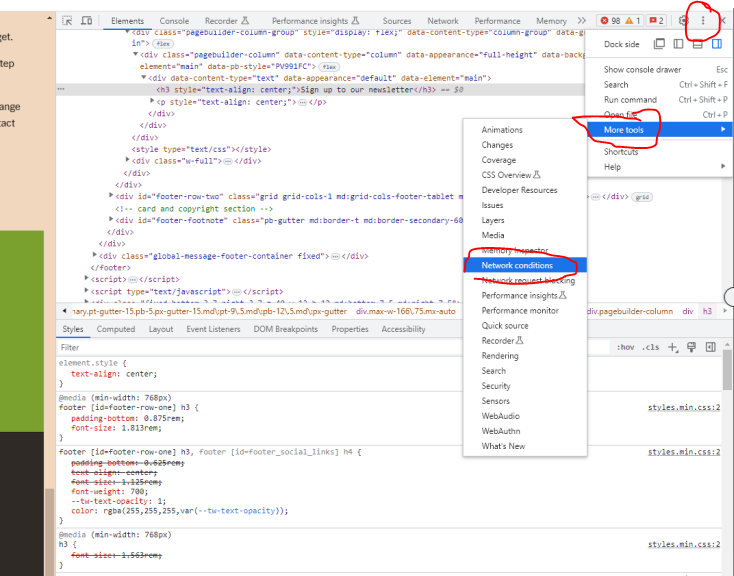Click the new style rule plus icon
Viewport: 734px width, 576px height.
(673, 347)
